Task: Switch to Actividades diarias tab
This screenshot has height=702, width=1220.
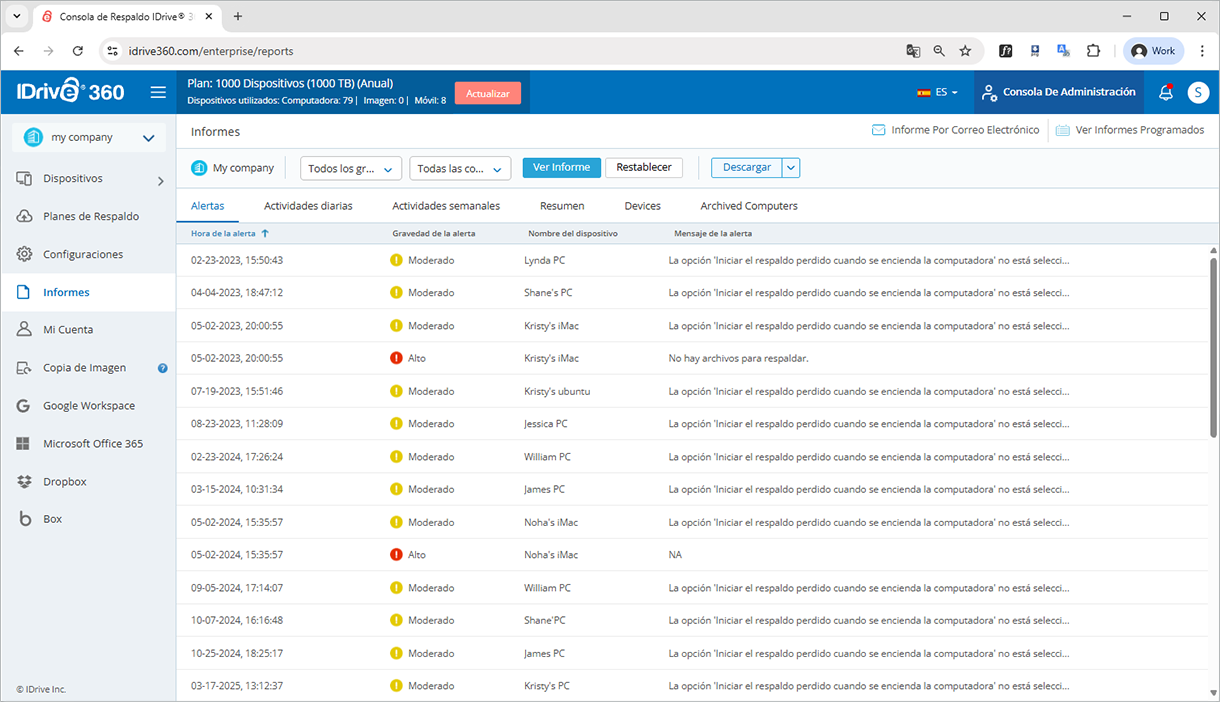Action: point(308,206)
